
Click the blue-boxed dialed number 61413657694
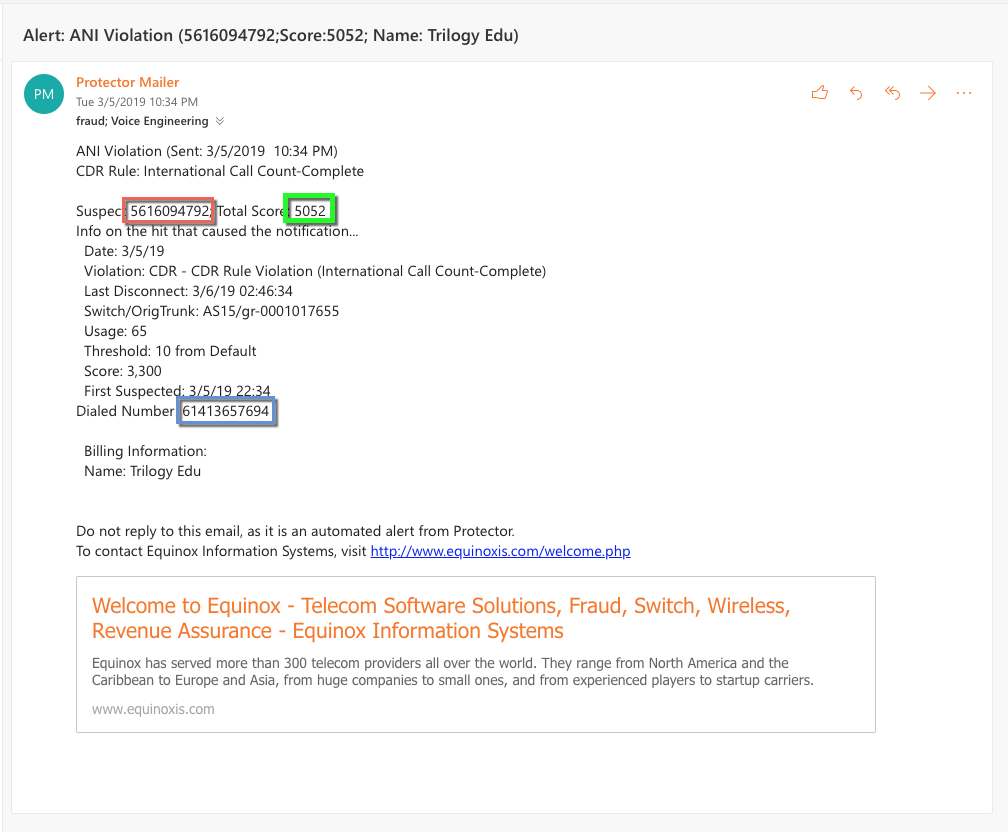pyautogui.click(x=227, y=411)
